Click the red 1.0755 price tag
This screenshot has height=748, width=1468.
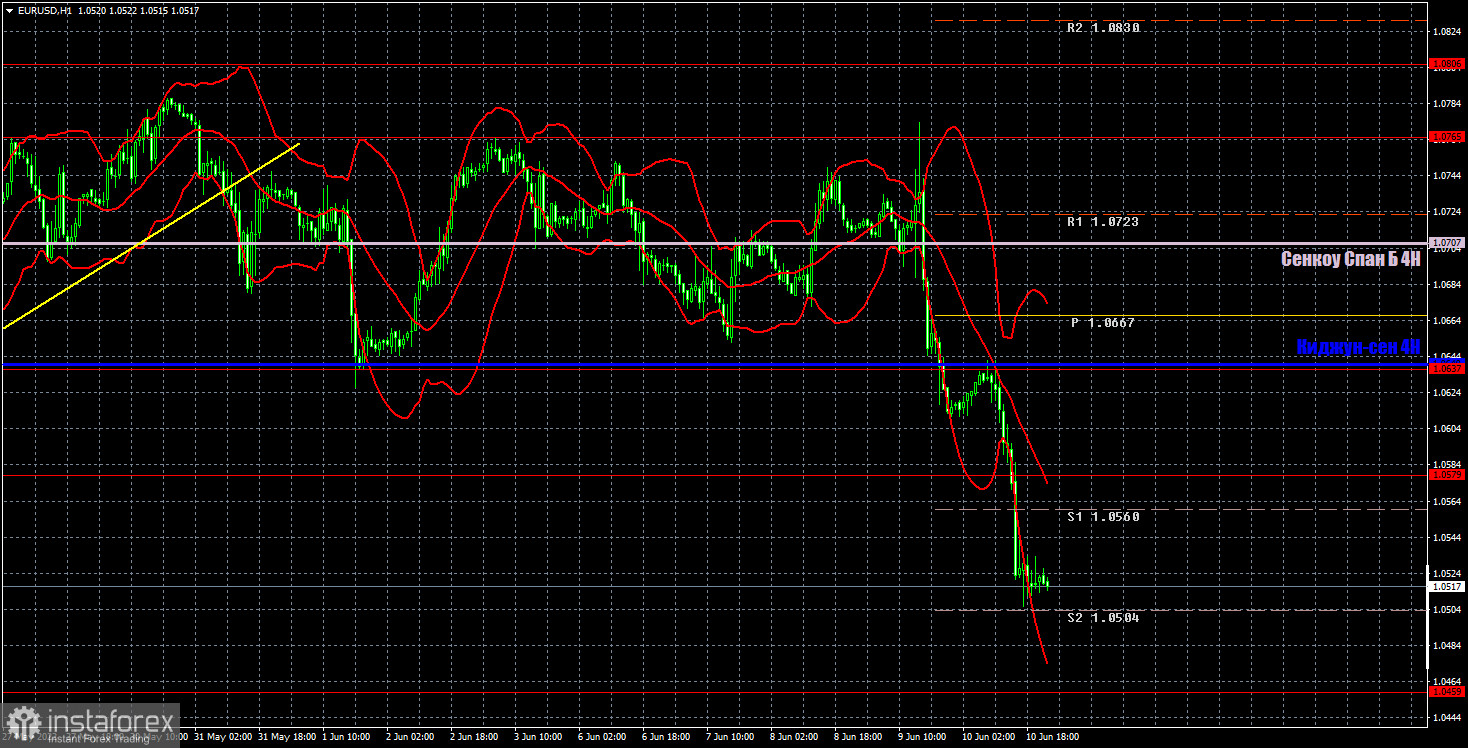[1447, 136]
